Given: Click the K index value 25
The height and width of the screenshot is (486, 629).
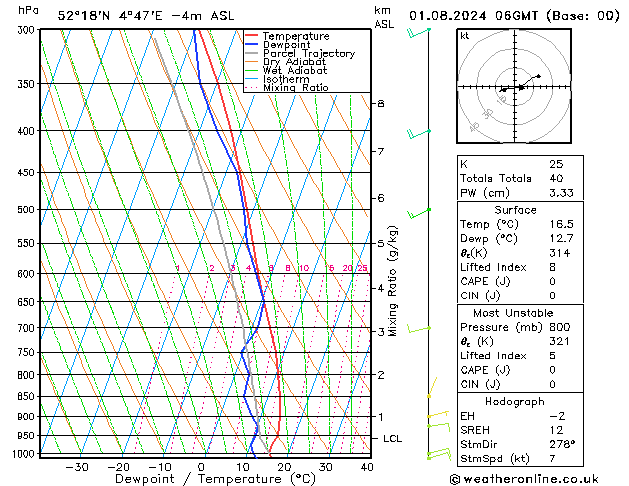Looking at the screenshot, I should point(556,164).
